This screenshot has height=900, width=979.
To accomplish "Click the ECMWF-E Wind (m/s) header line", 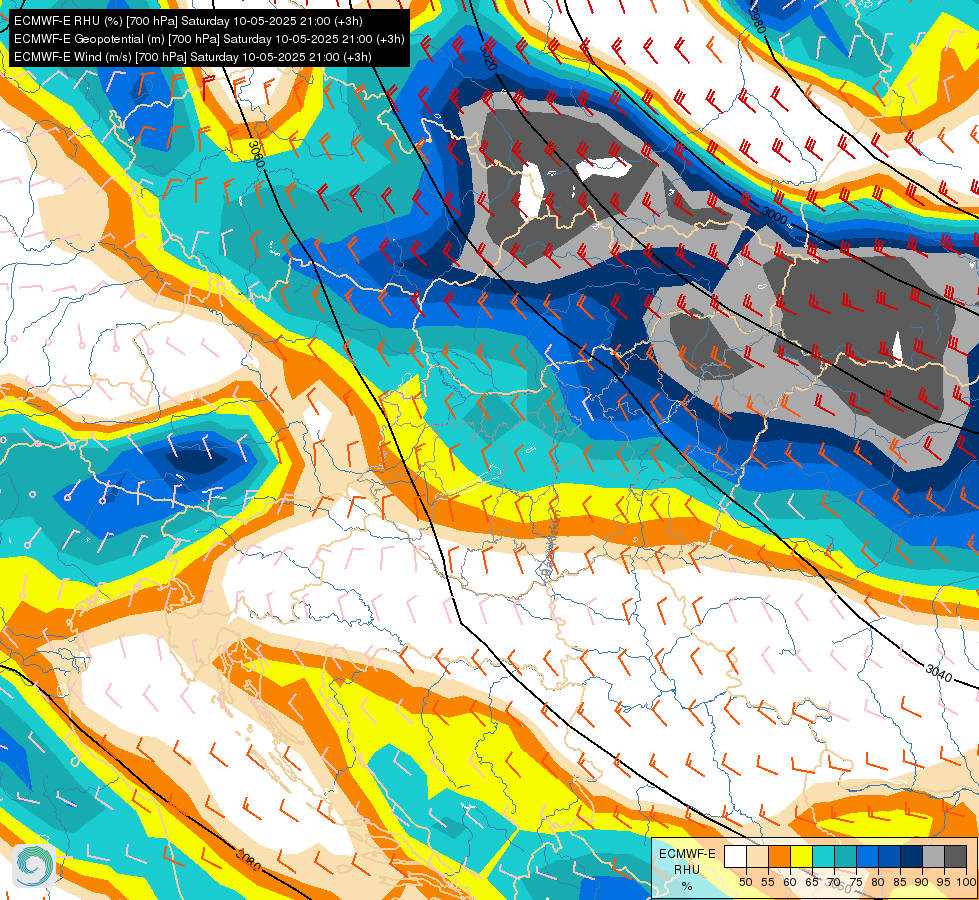I will click(x=193, y=57).
